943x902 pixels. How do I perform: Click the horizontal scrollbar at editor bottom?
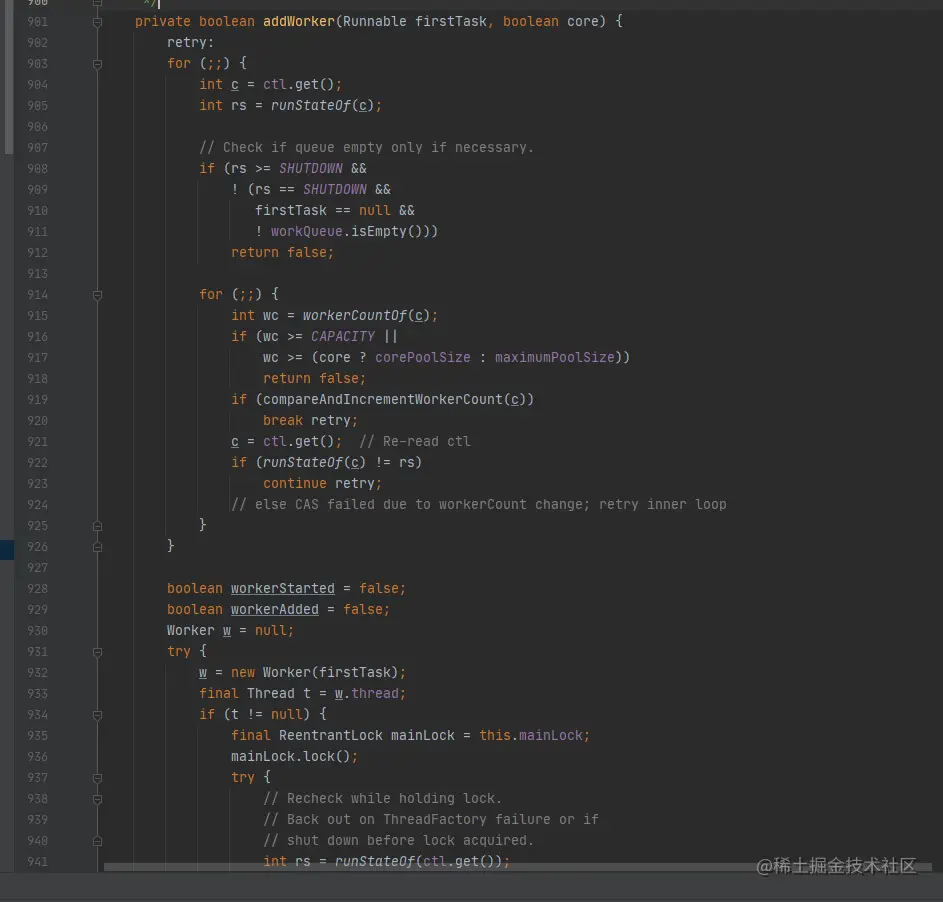(517, 867)
